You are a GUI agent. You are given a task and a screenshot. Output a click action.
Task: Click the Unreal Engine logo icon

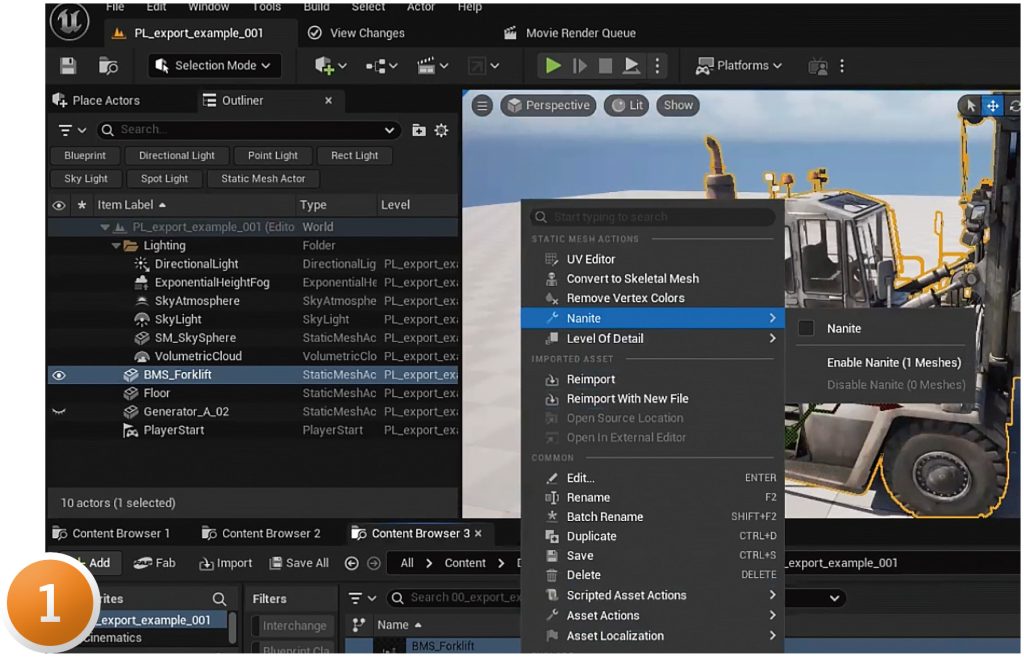click(x=70, y=21)
